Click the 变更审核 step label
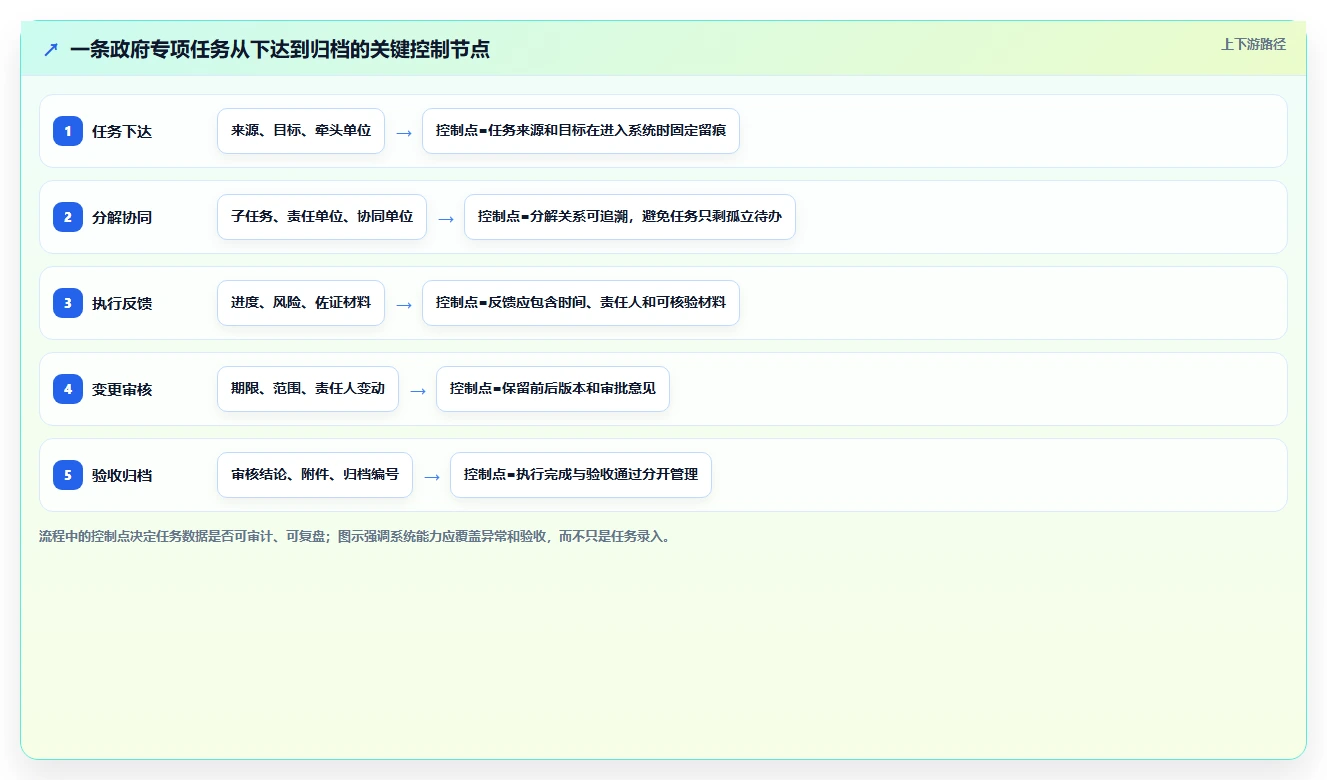The image size is (1327, 780). click(122, 389)
